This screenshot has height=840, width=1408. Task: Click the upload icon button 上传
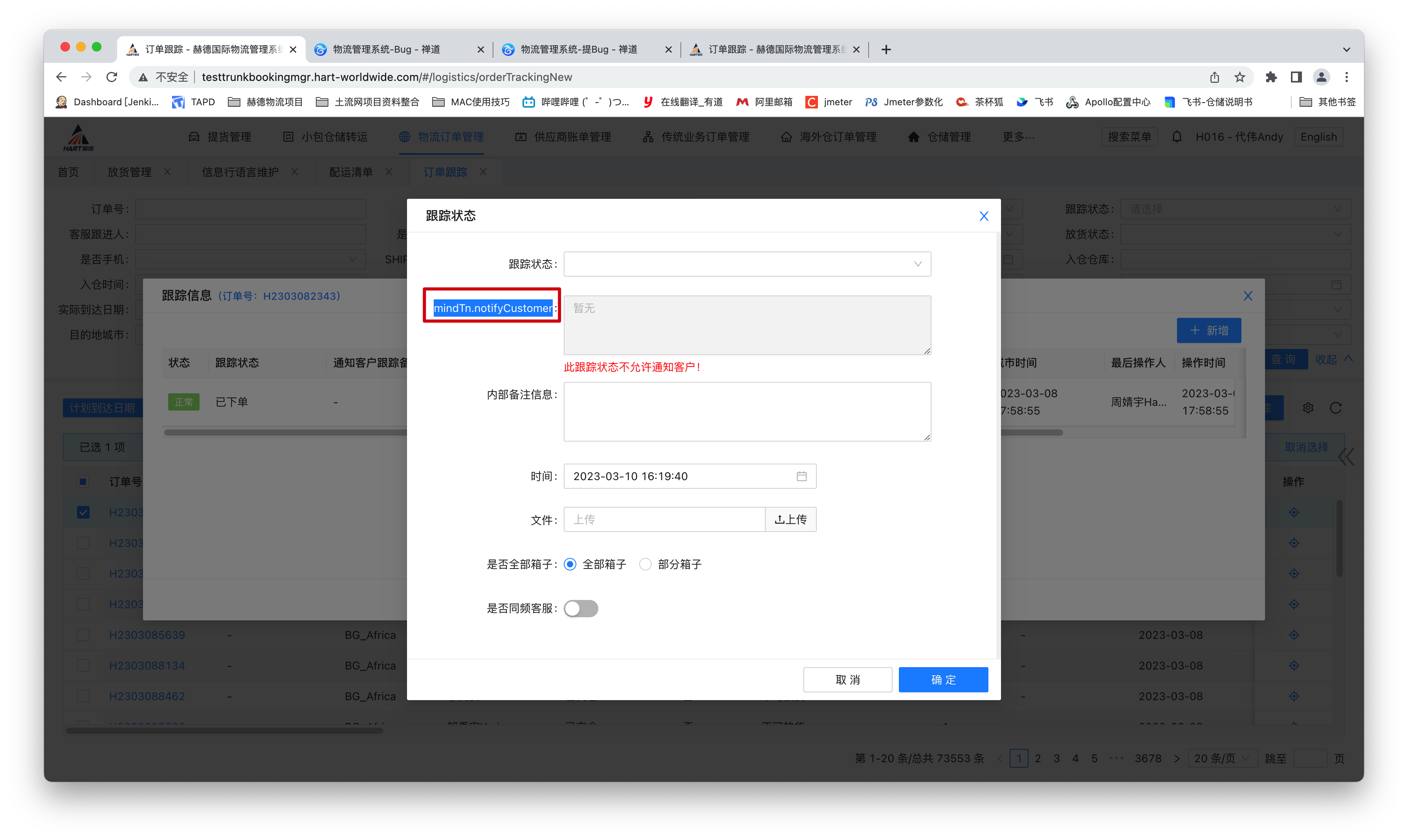(x=790, y=520)
